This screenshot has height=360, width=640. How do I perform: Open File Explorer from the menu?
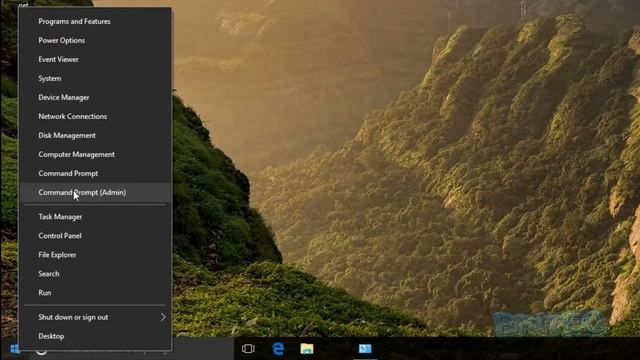click(95, 255)
